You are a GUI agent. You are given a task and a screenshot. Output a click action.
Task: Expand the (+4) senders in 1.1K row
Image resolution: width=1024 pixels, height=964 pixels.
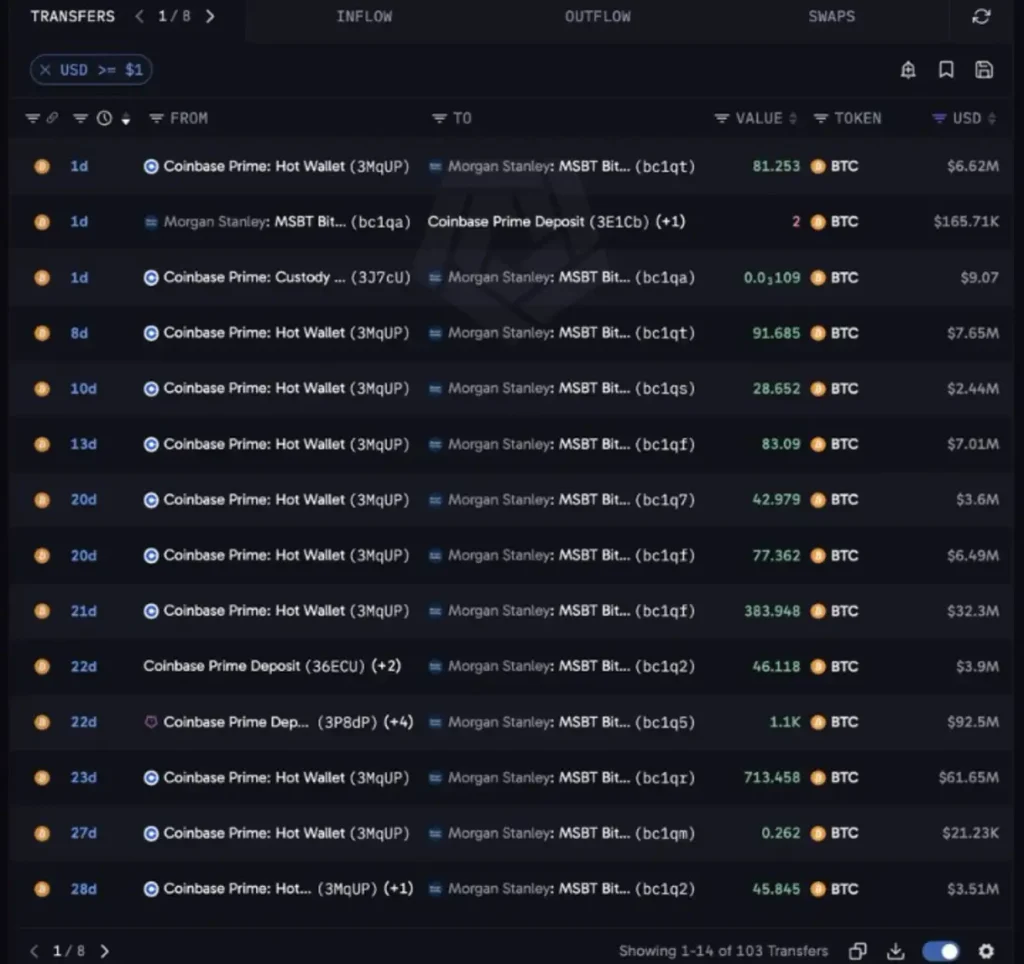coord(398,722)
